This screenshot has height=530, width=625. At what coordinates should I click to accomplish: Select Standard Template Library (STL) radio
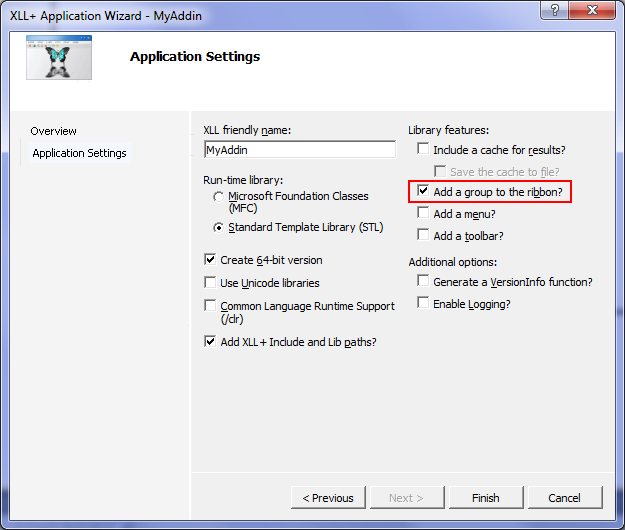point(218,228)
